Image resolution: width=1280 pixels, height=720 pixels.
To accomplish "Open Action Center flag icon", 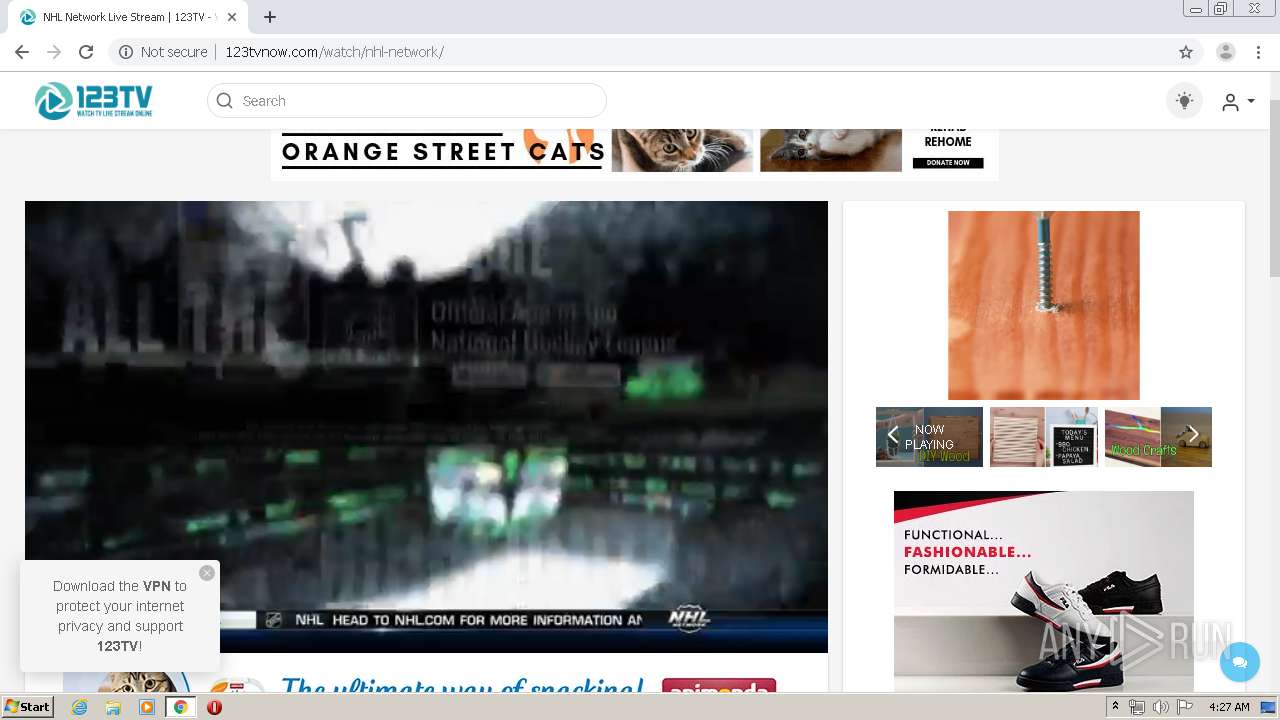I will (x=1185, y=707).
